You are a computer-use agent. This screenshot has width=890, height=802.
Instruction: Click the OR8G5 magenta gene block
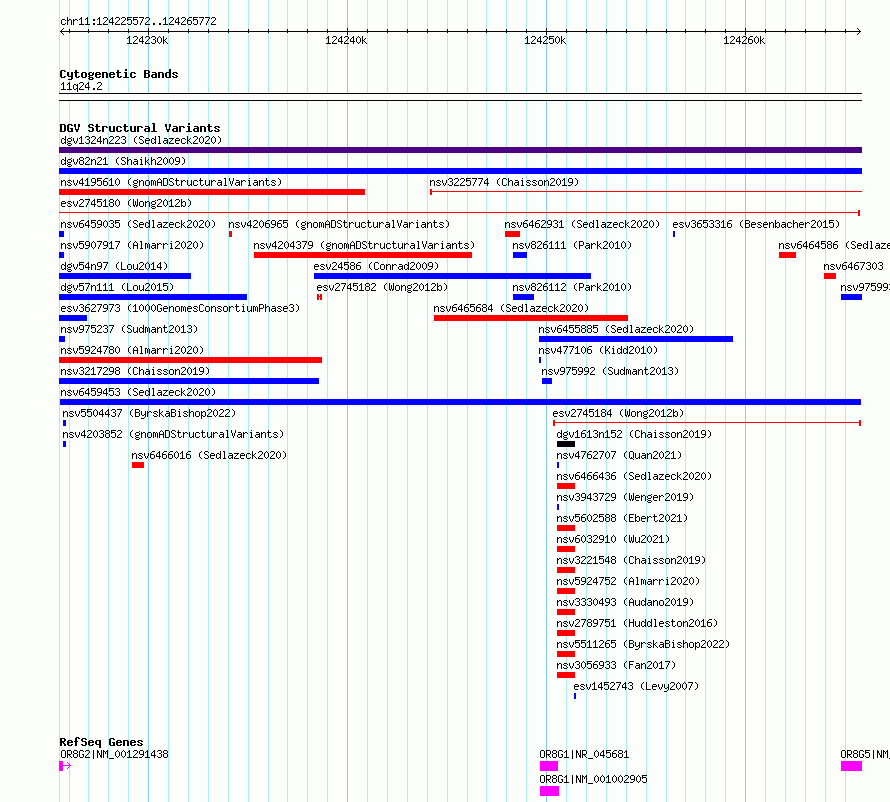(x=851, y=766)
